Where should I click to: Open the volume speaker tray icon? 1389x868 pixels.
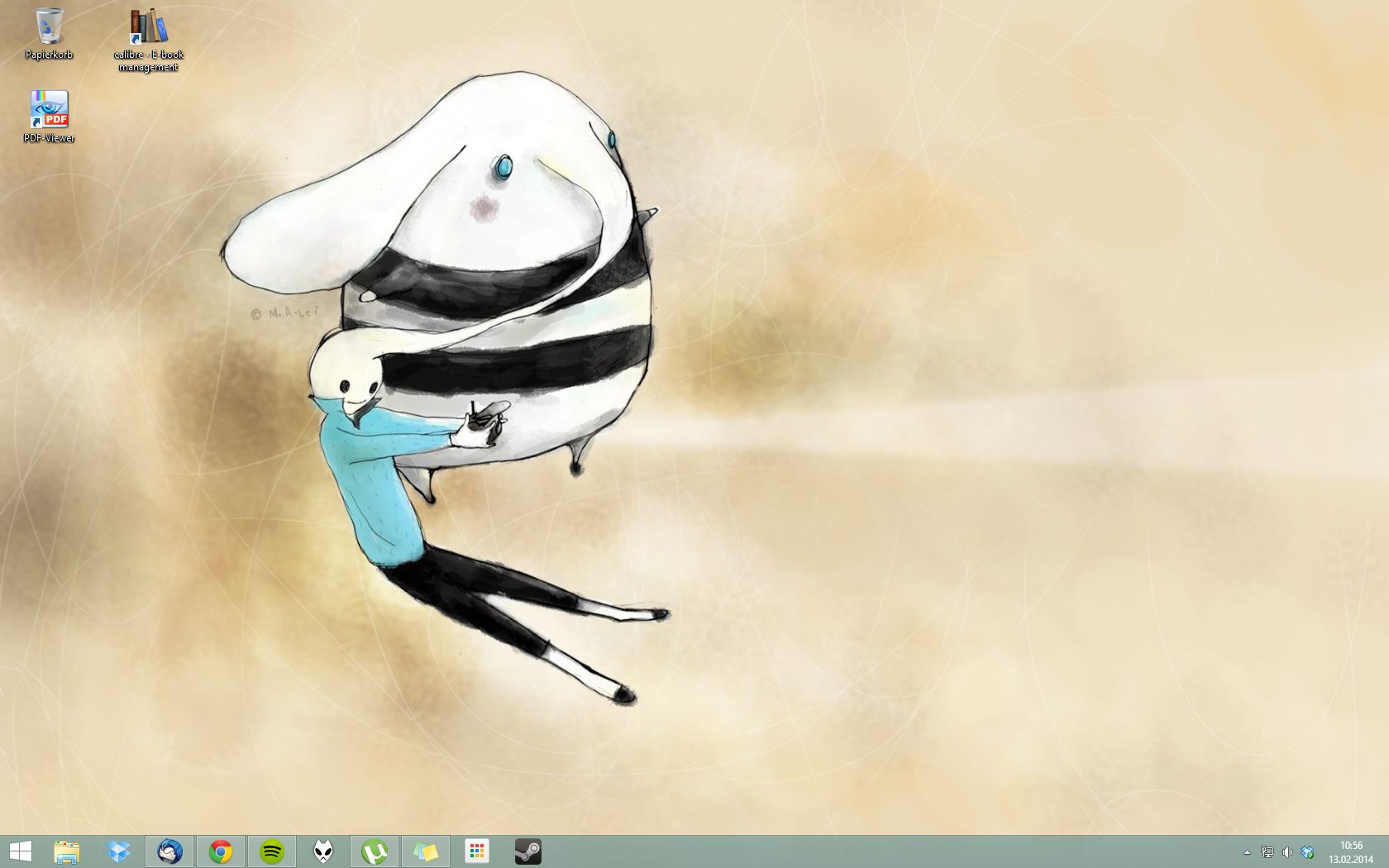coord(1287,852)
